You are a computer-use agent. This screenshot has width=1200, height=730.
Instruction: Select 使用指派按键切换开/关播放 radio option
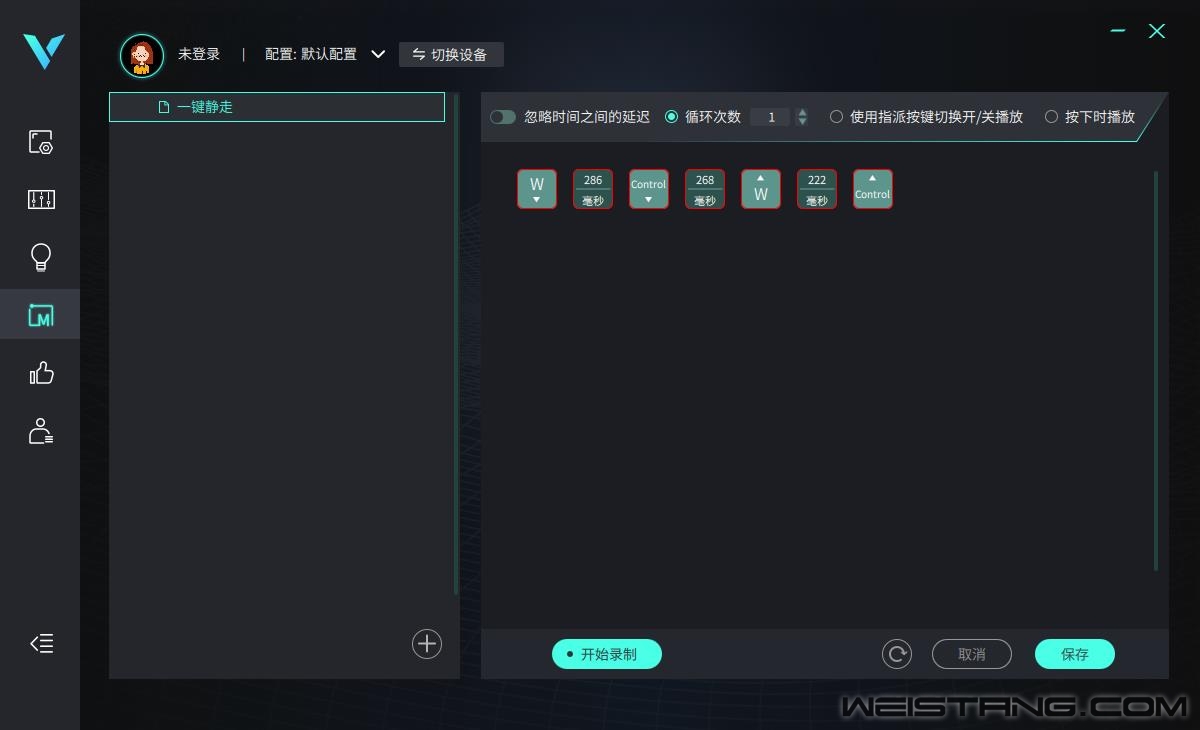tap(836, 117)
